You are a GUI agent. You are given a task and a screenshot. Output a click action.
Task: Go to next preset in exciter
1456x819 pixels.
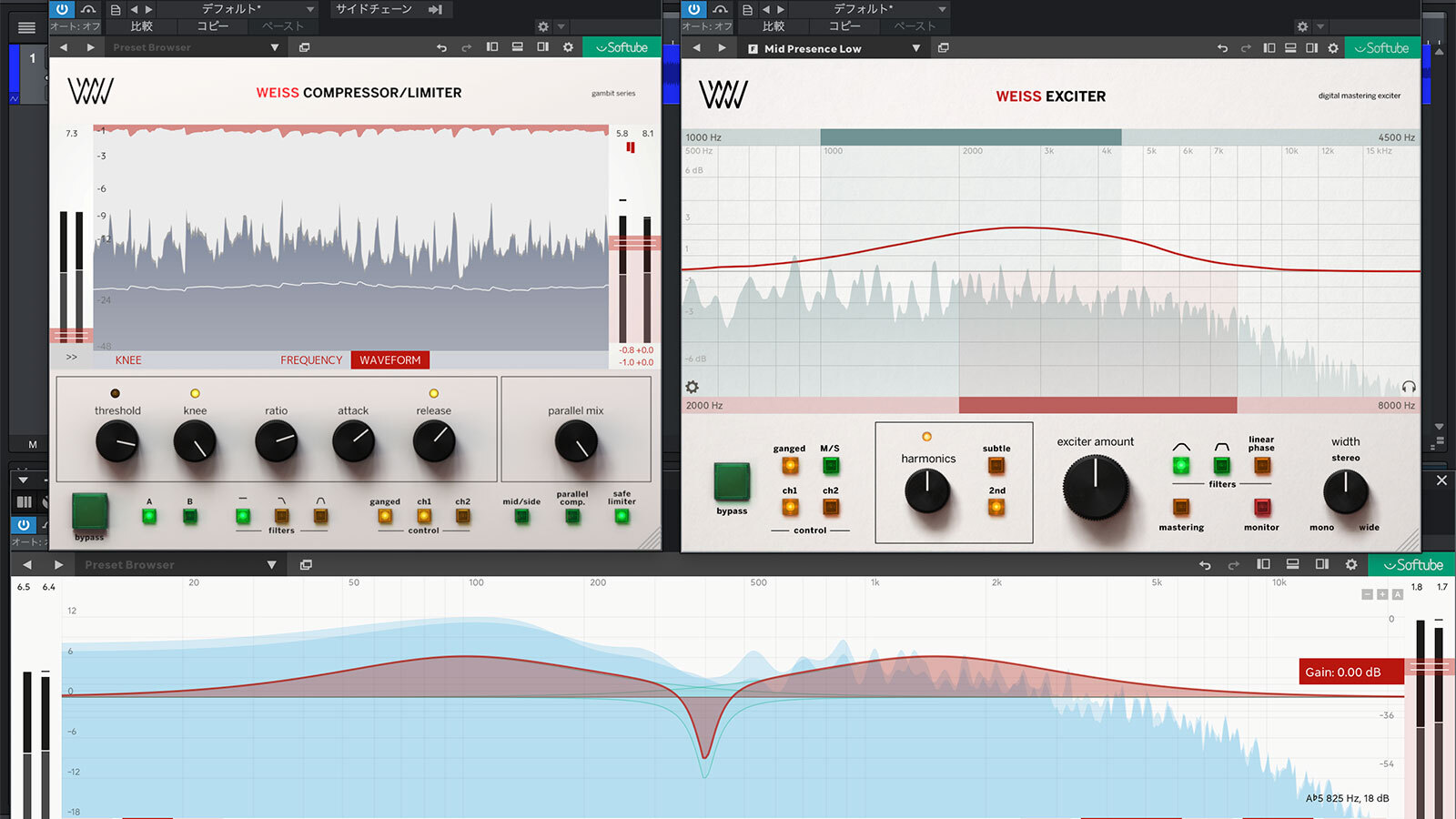[723, 48]
